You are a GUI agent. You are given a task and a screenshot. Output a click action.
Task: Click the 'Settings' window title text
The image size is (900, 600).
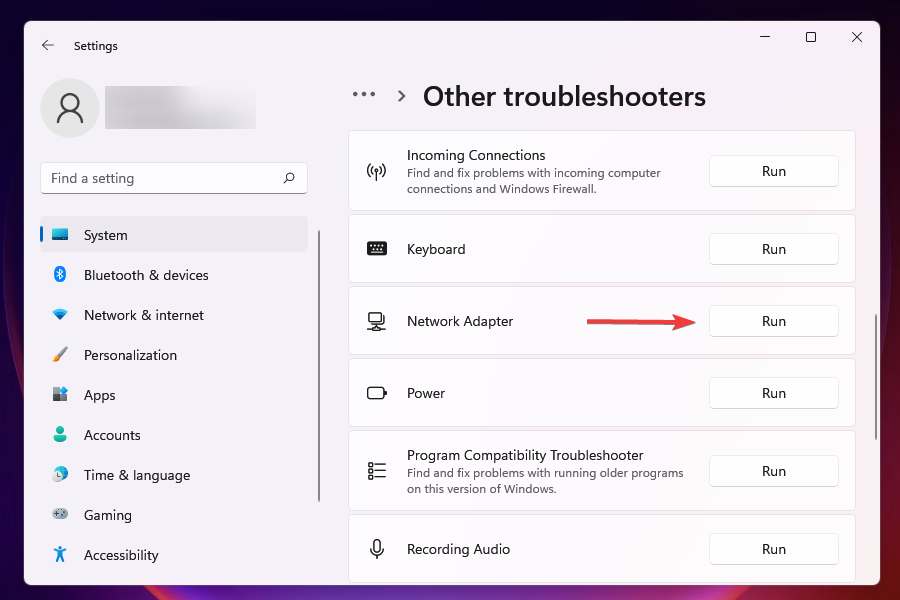point(95,46)
